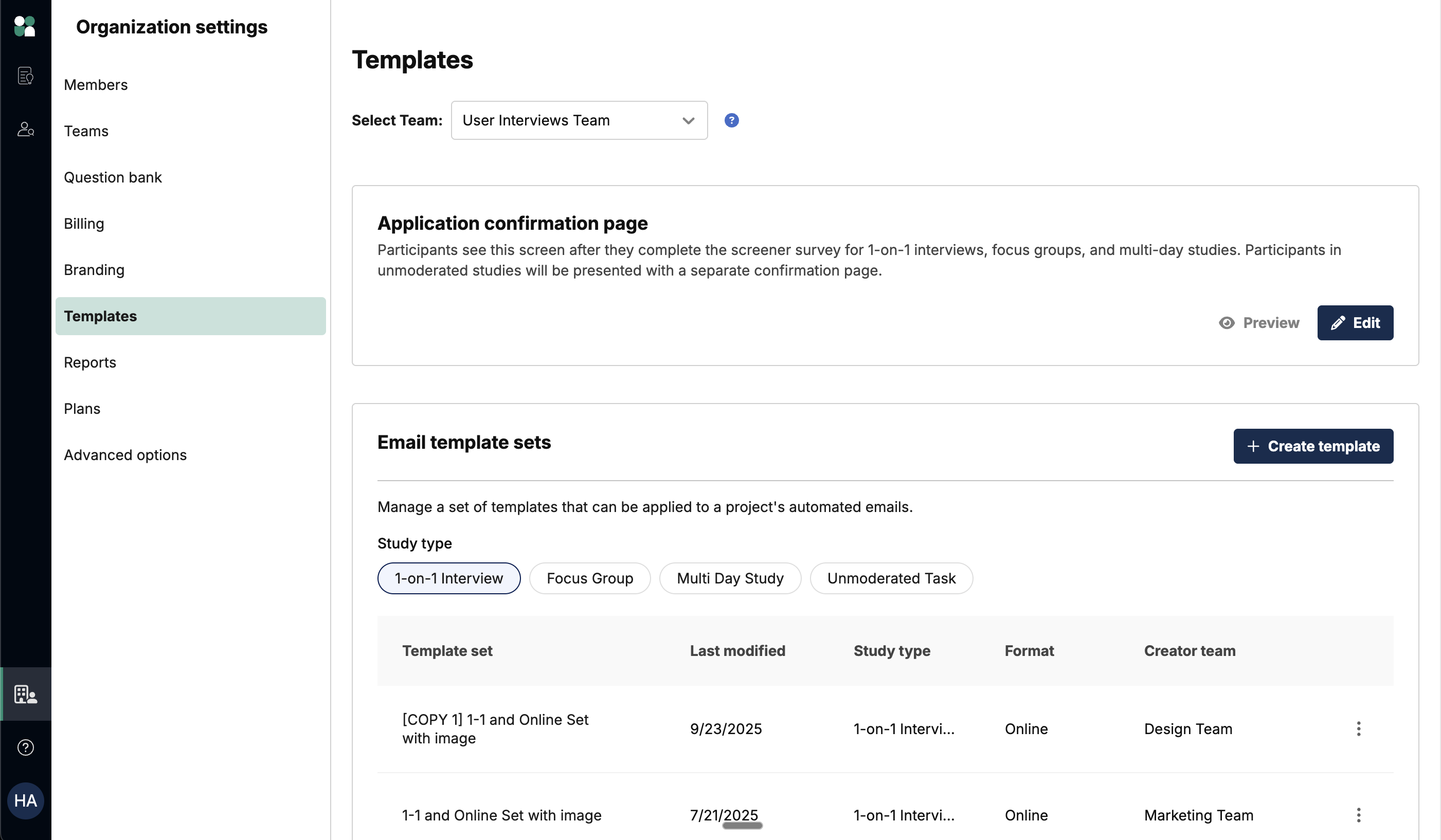
Task: Open kebab menu for Marketing Team row
Action: click(1358, 815)
